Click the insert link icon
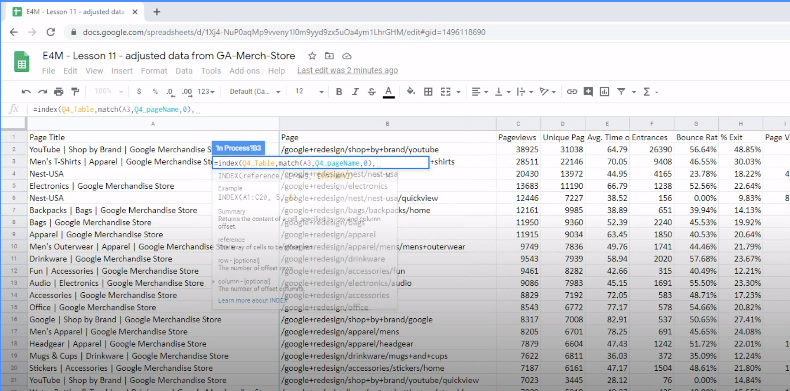790x391 pixels. 571,92
